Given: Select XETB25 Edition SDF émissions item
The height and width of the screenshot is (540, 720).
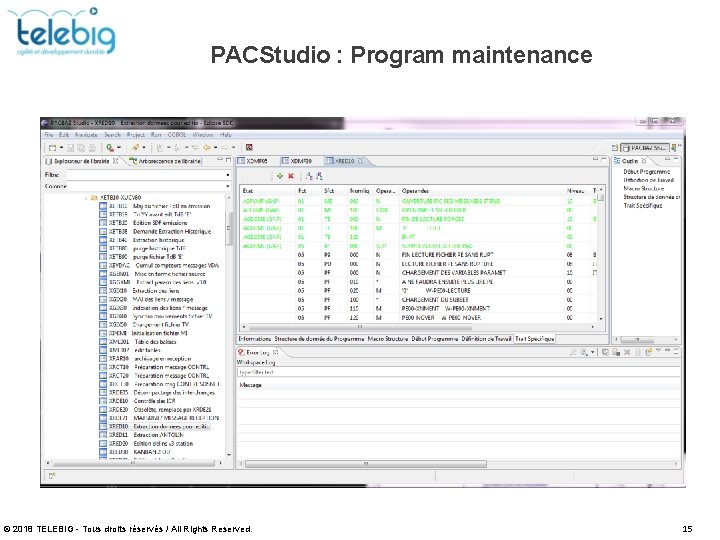Looking at the screenshot, I should coord(144,223).
